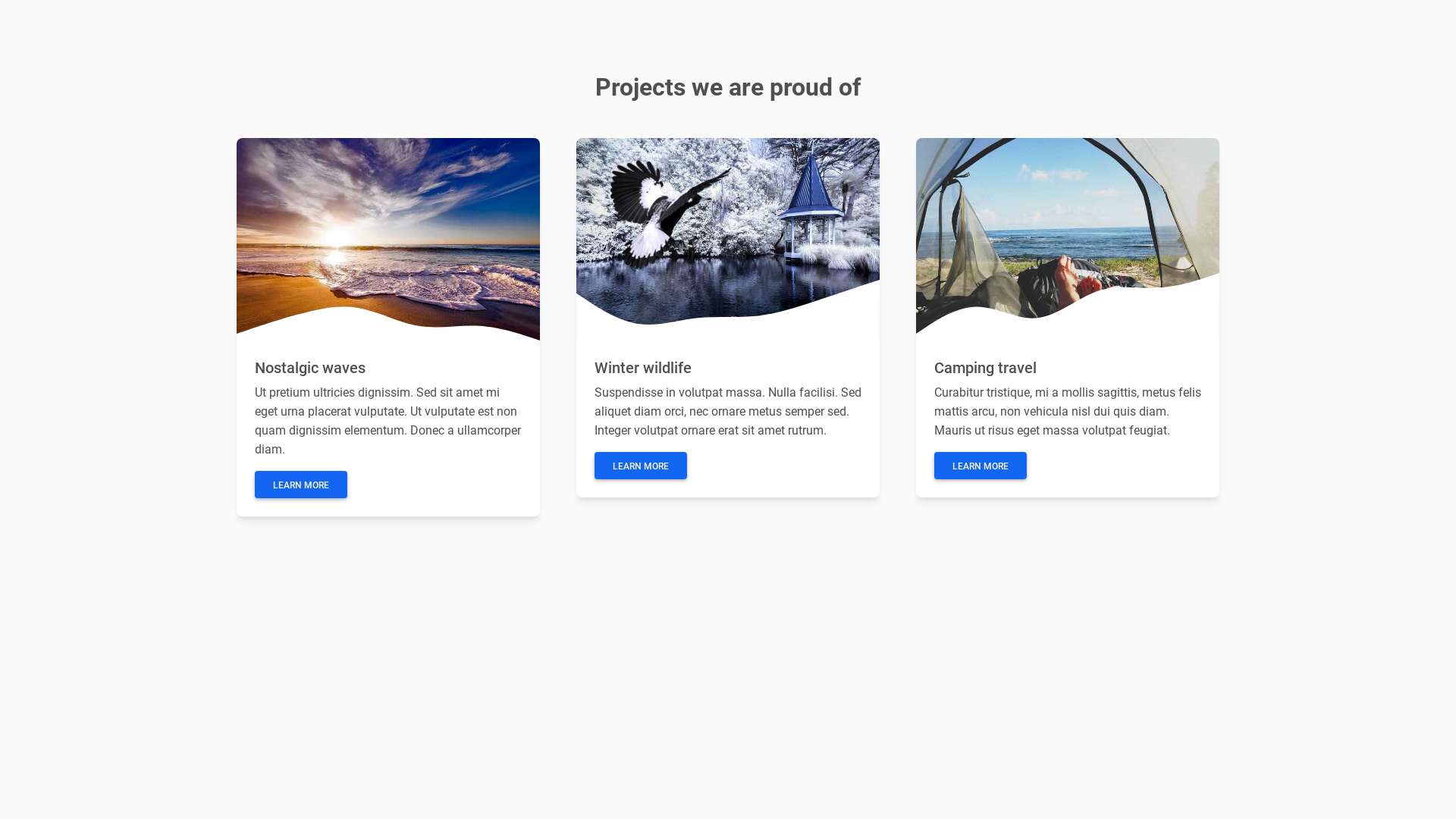This screenshot has height=819, width=1456.
Task: Click the paragraph starting "Suspendisse in volutpat"
Action: (x=727, y=412)
